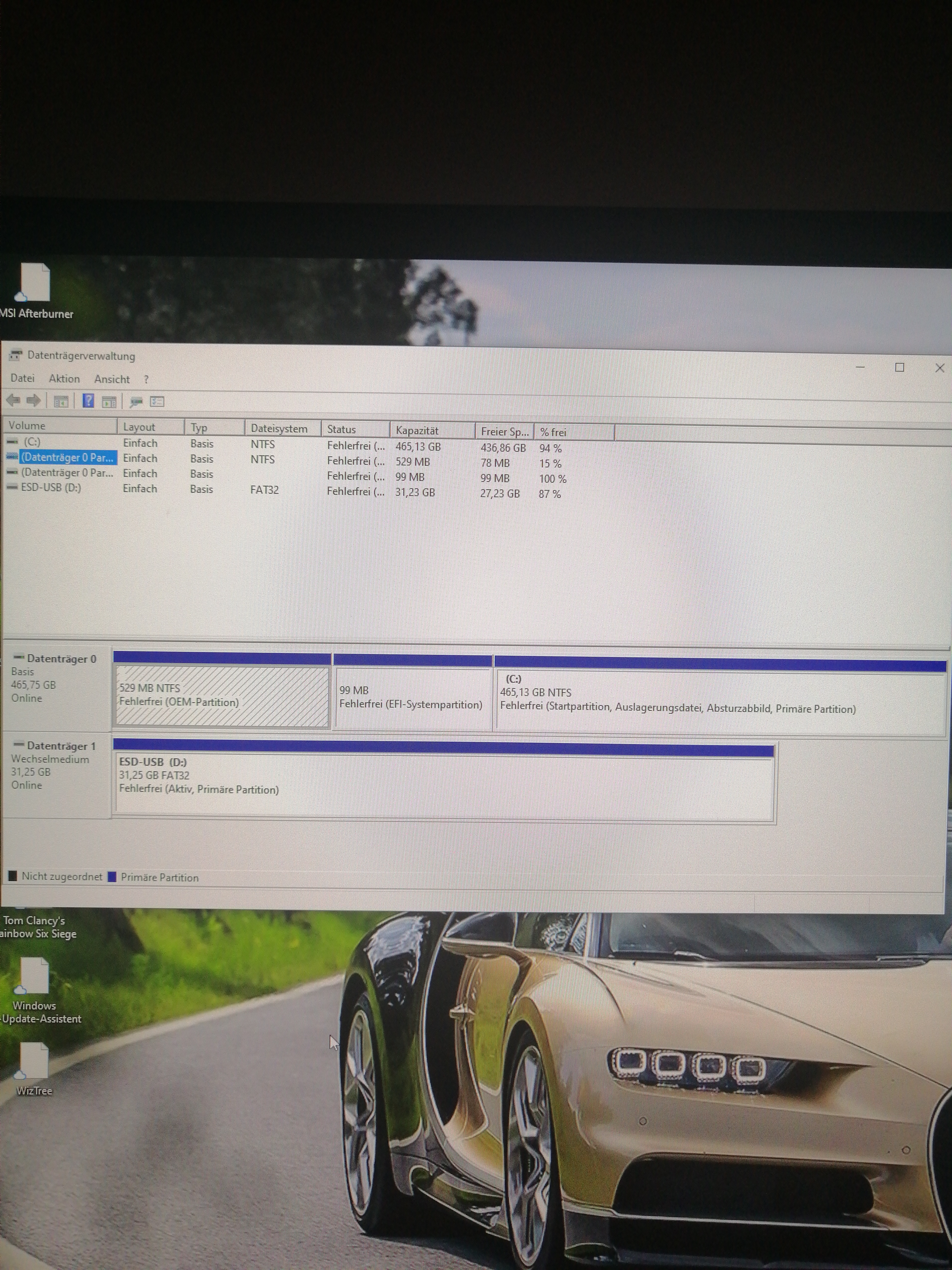Click the blue Help toolbar icon
This screenshot has height=1270, width=952.
[88, 401]
